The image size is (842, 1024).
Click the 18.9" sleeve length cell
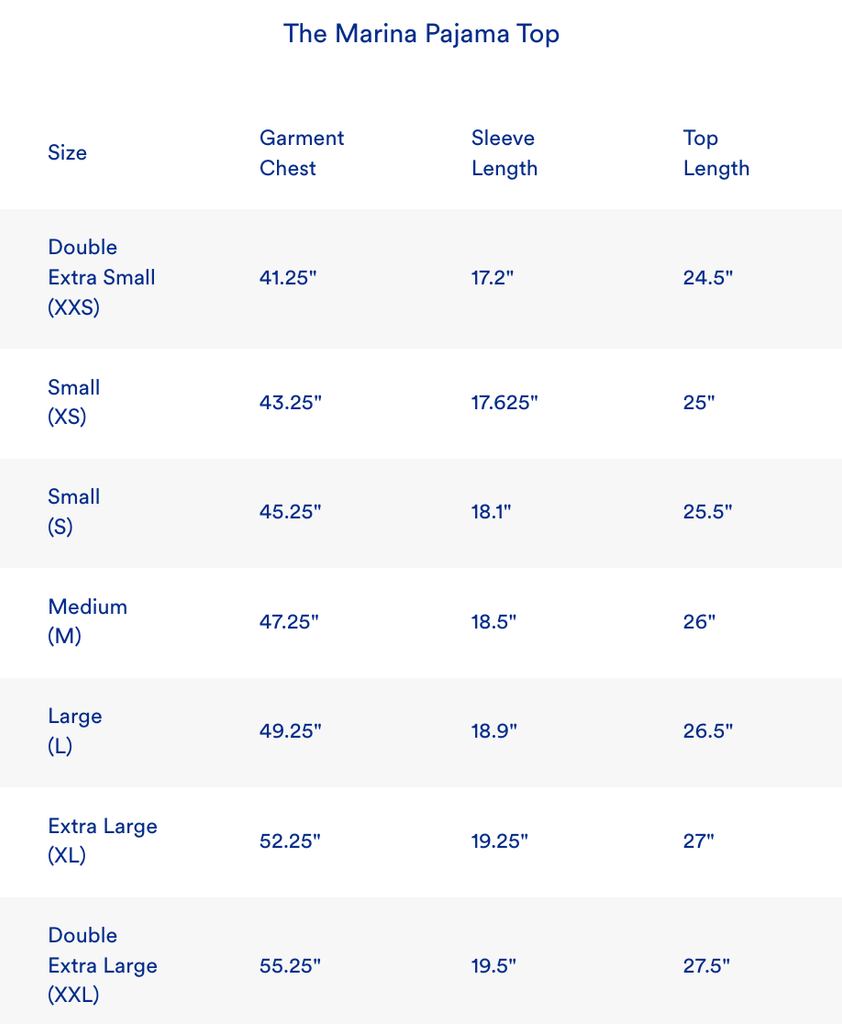click(x=494, y=732)
